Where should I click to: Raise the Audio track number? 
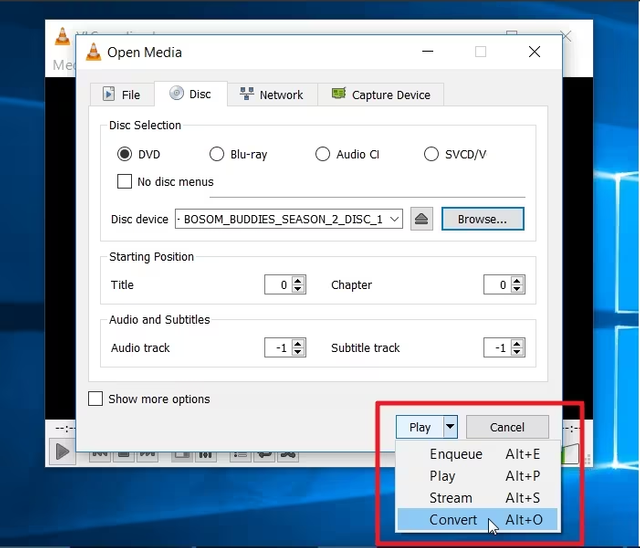tap(298, 343)
